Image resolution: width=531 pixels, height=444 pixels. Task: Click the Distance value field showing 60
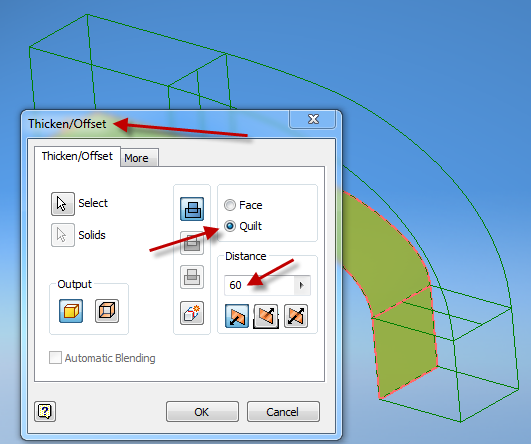click(x=259, y=285)
